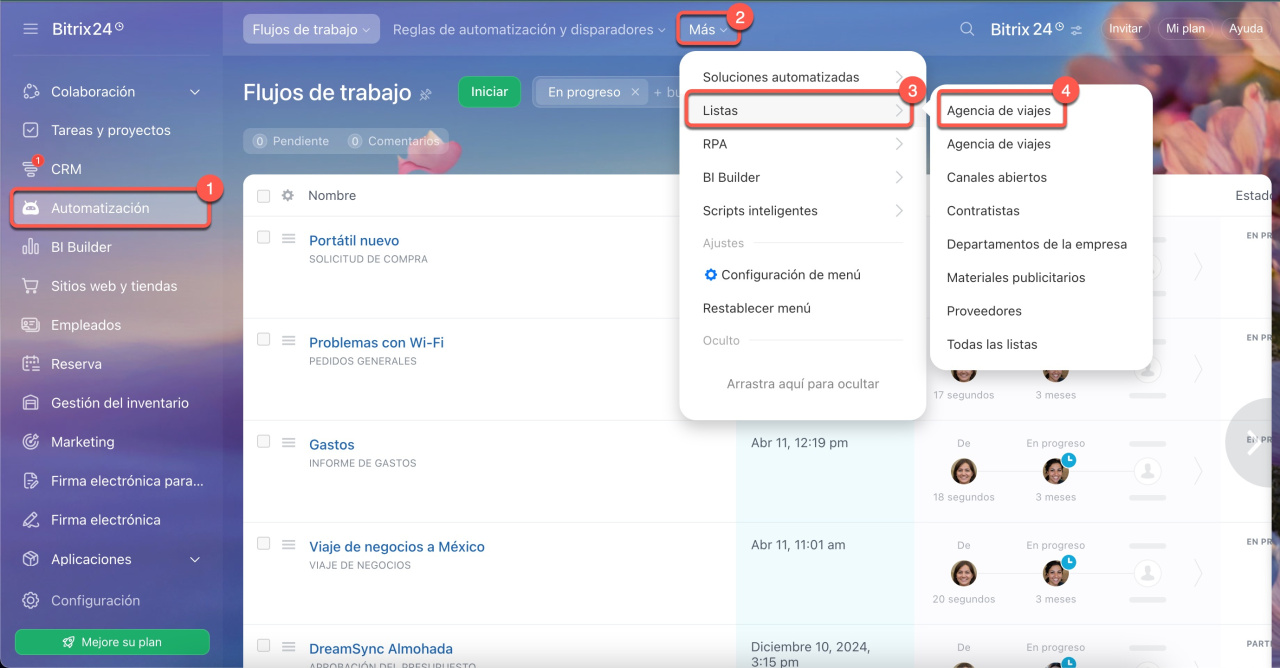Open row menu handle for Gastos

point(288,442)
